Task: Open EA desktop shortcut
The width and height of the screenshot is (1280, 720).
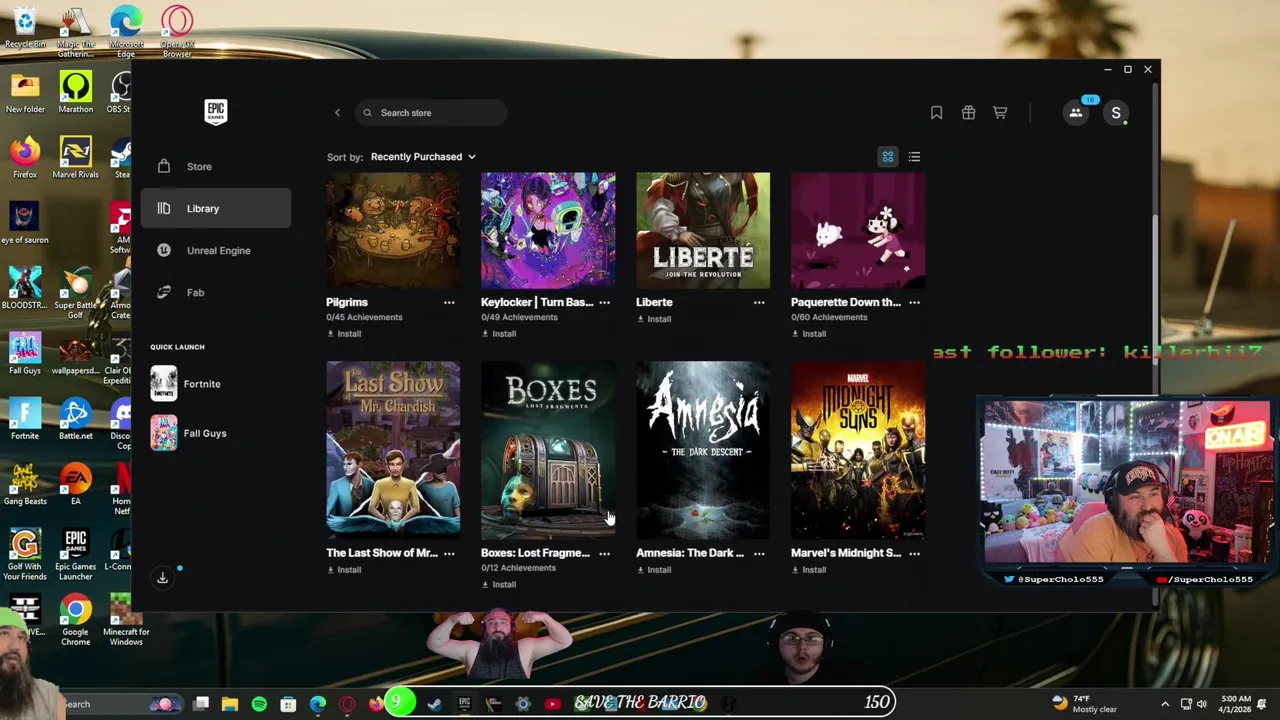Action: 76,485
